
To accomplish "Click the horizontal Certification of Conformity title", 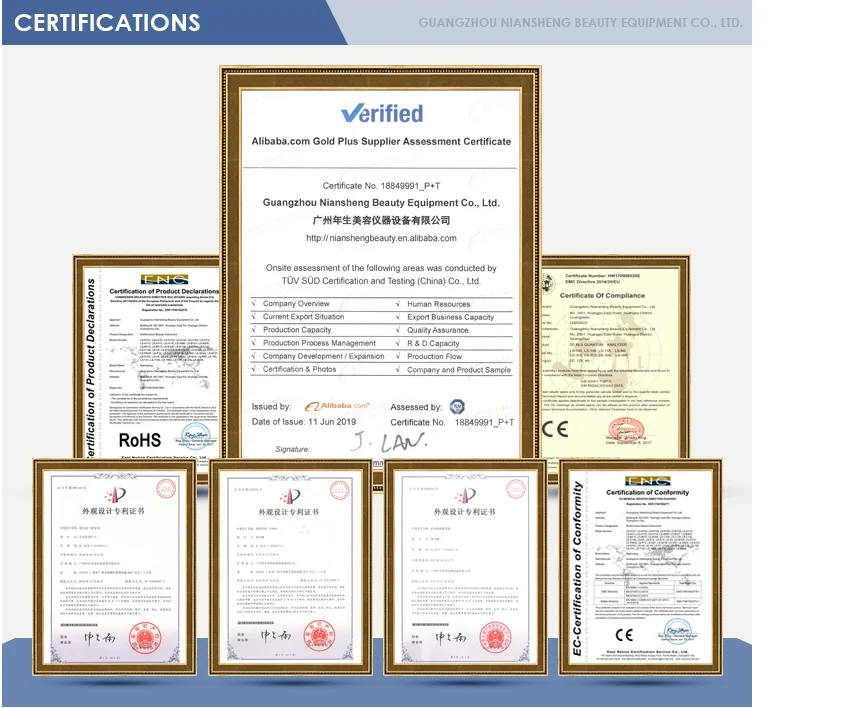I will (647, 492).
